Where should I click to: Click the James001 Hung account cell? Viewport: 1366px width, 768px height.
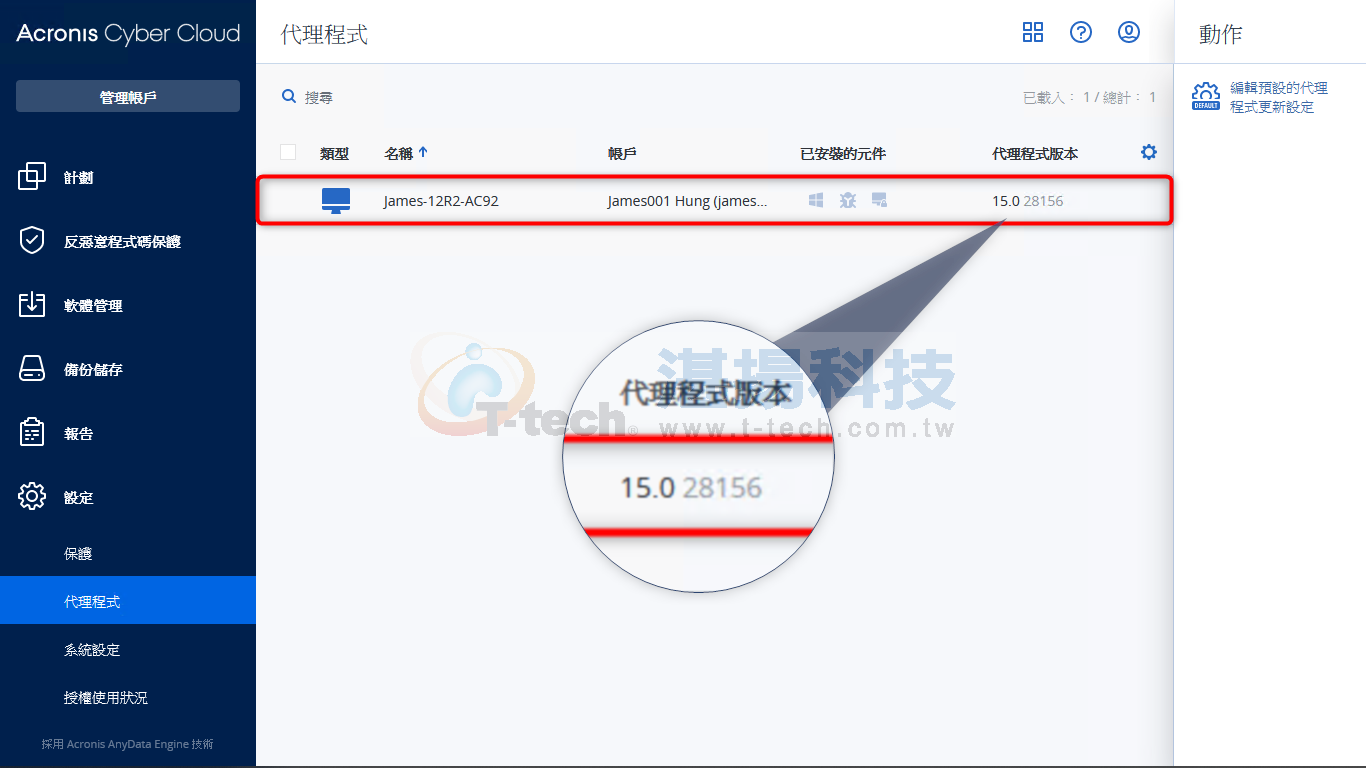[x=688, y=201]
